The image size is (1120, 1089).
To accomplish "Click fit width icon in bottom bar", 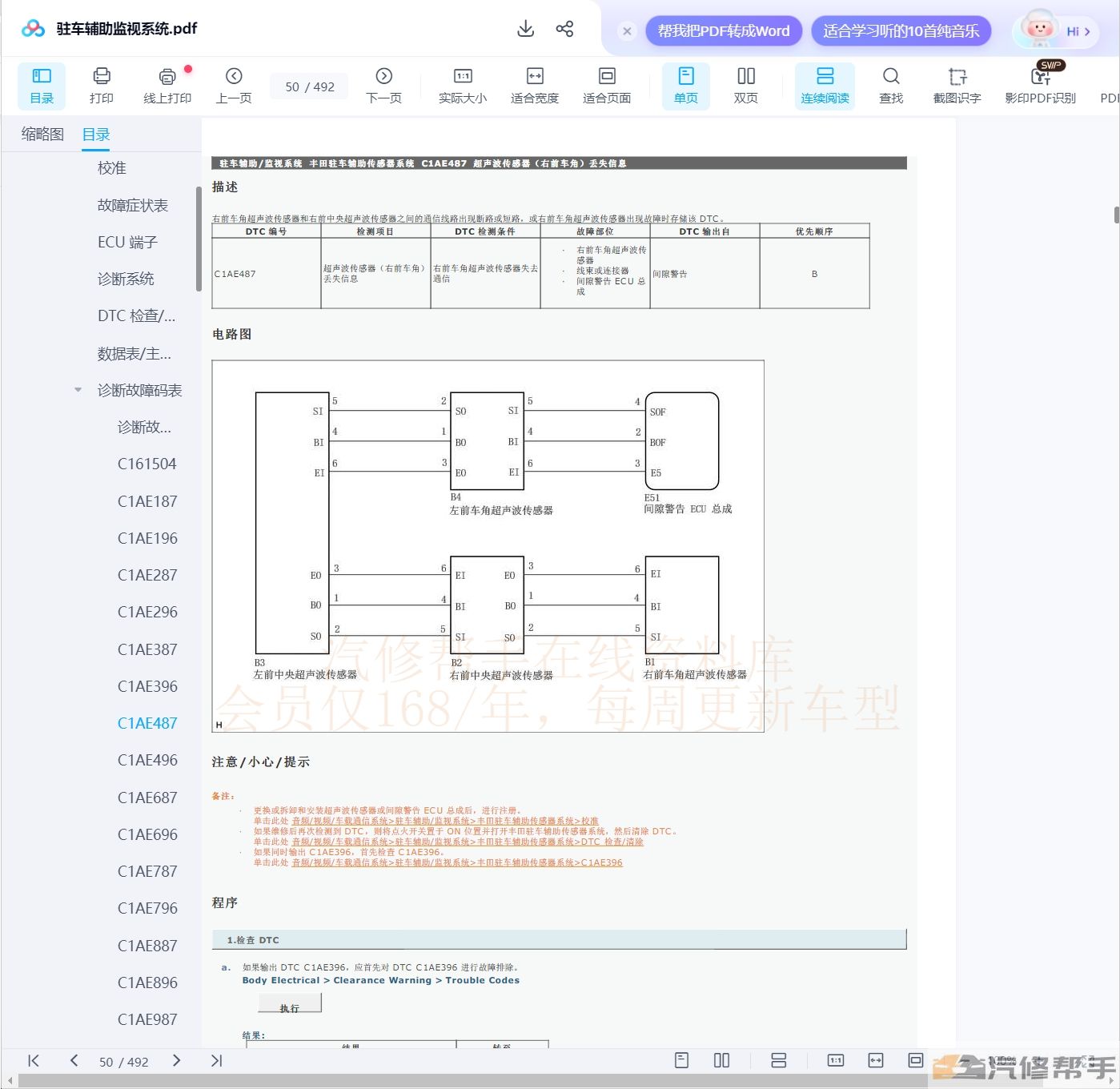I will 876,1060.
